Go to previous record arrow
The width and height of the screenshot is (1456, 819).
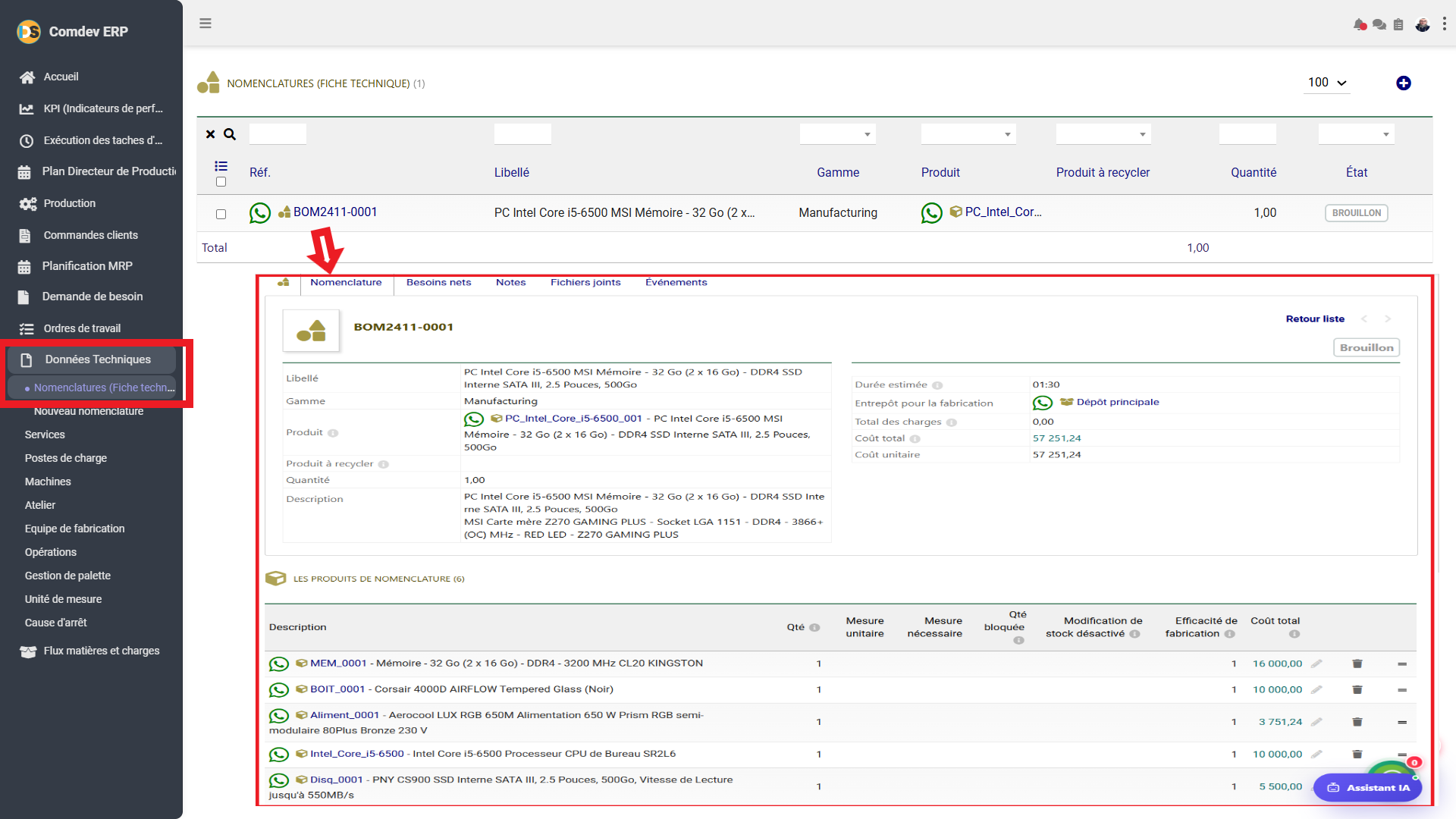1364,319
